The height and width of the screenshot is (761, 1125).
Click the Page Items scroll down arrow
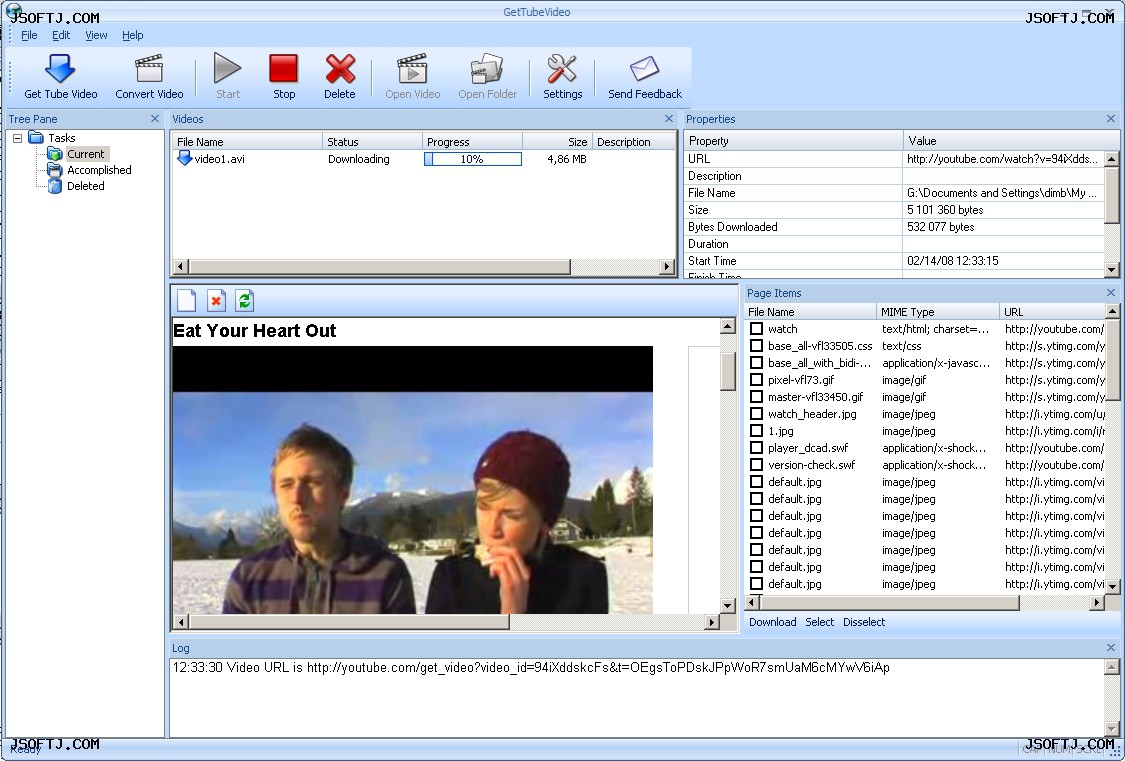1112,586
